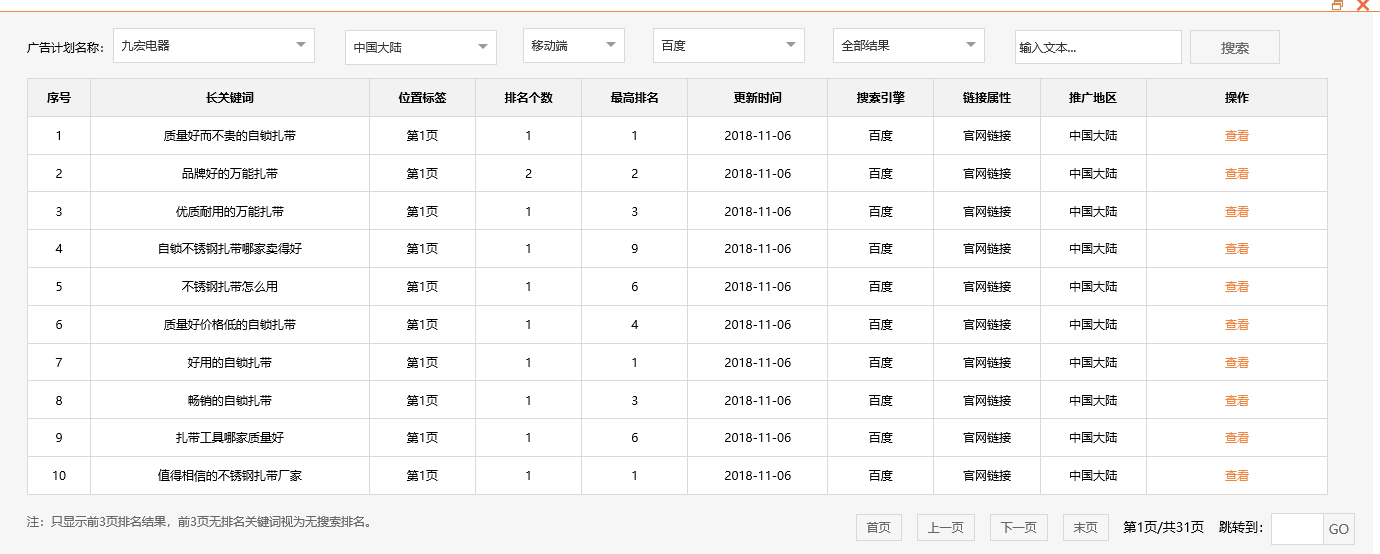Select keyword 好用的自锁扎带
The height and width of the screenshot is (554, 1380).
pos(230,363)
